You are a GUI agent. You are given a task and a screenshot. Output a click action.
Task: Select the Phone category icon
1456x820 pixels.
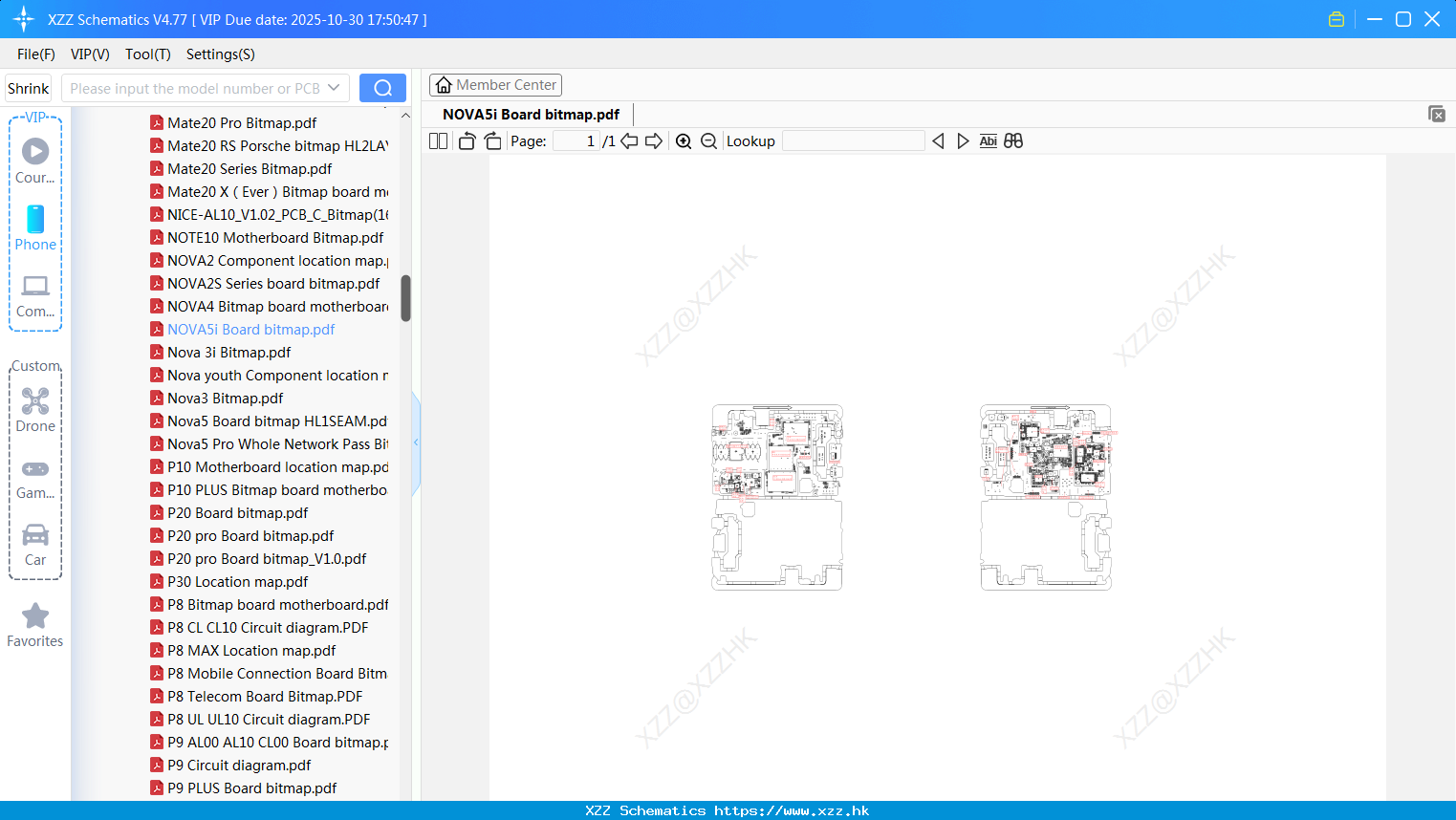(35, 227)
